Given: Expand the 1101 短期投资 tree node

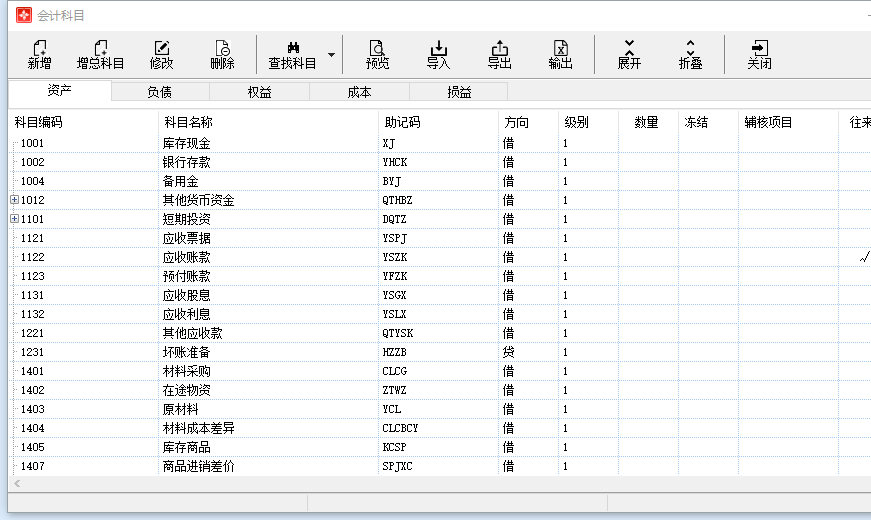Looking at the screenshot, I should pyautogui.click(x=15, y=219).
